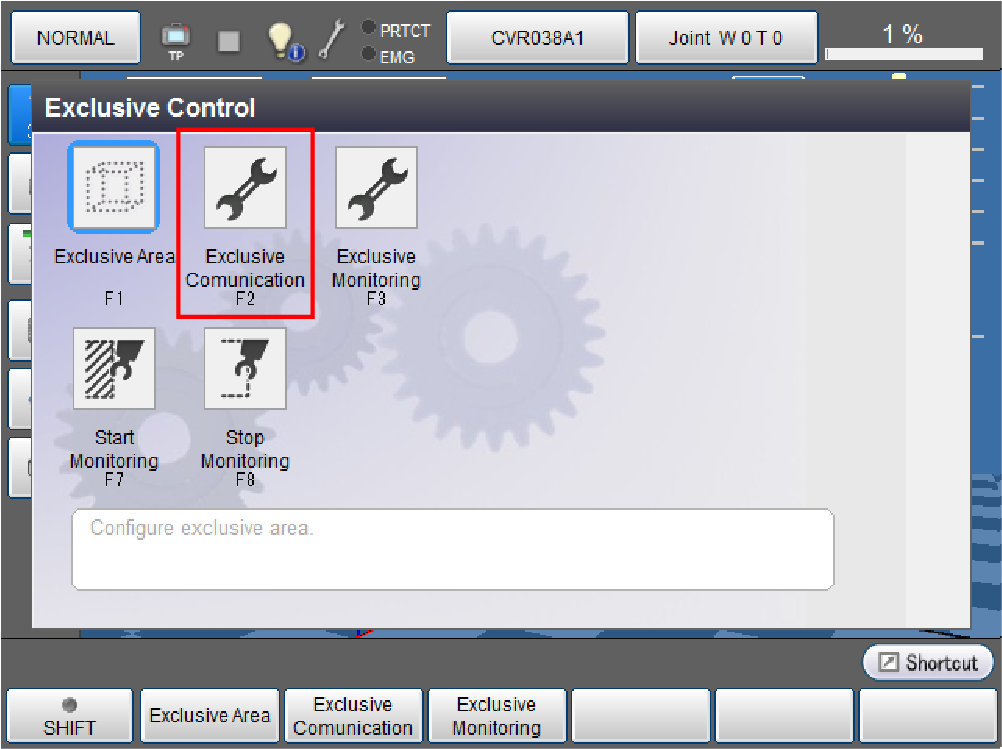Click the TP teach pendant icon
The height and width of the screenshot is (749, 1002).
[176, 40]
